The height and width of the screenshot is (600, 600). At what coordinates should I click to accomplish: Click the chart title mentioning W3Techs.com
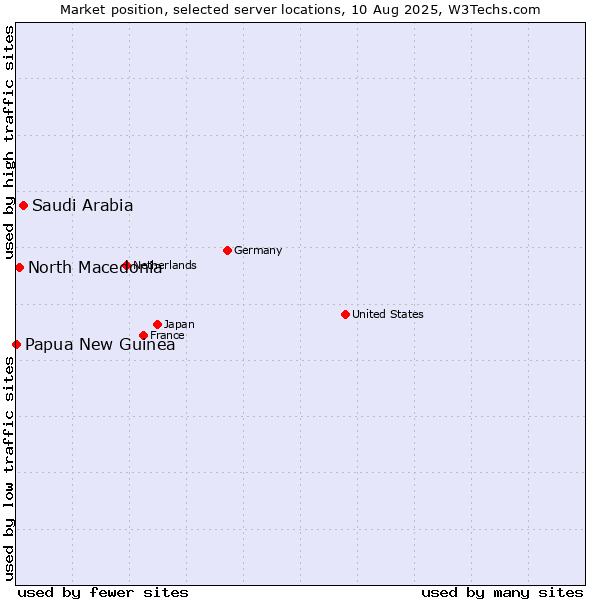tap(300, 10)
